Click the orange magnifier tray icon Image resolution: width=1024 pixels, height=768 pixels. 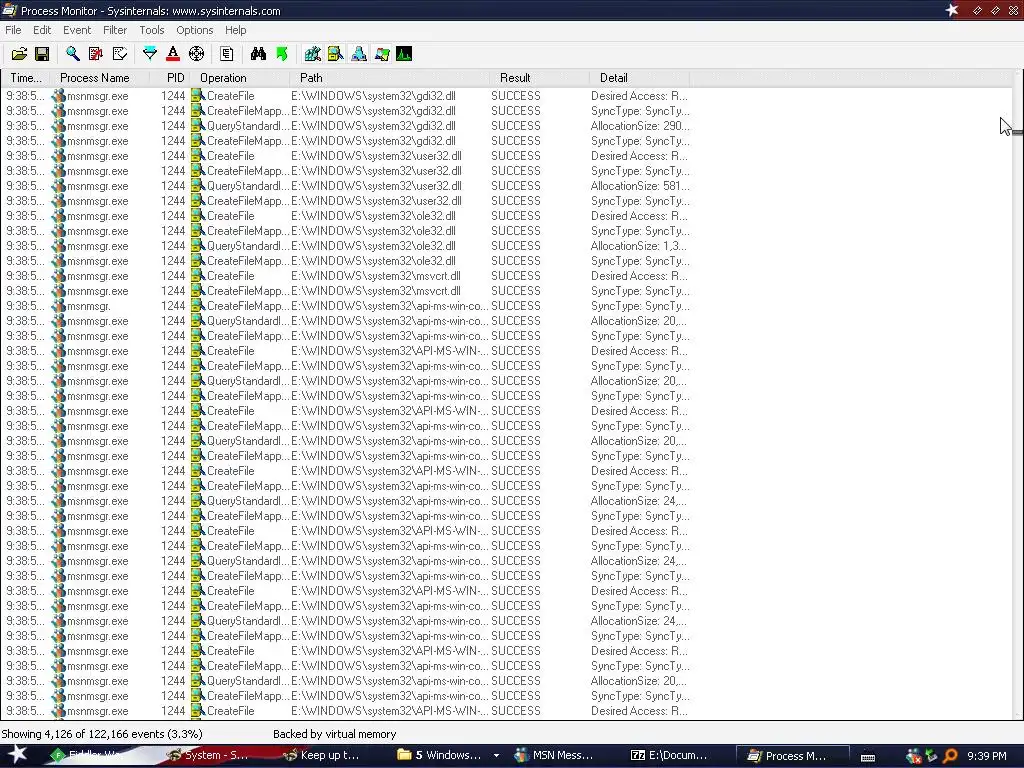point(949,756)
